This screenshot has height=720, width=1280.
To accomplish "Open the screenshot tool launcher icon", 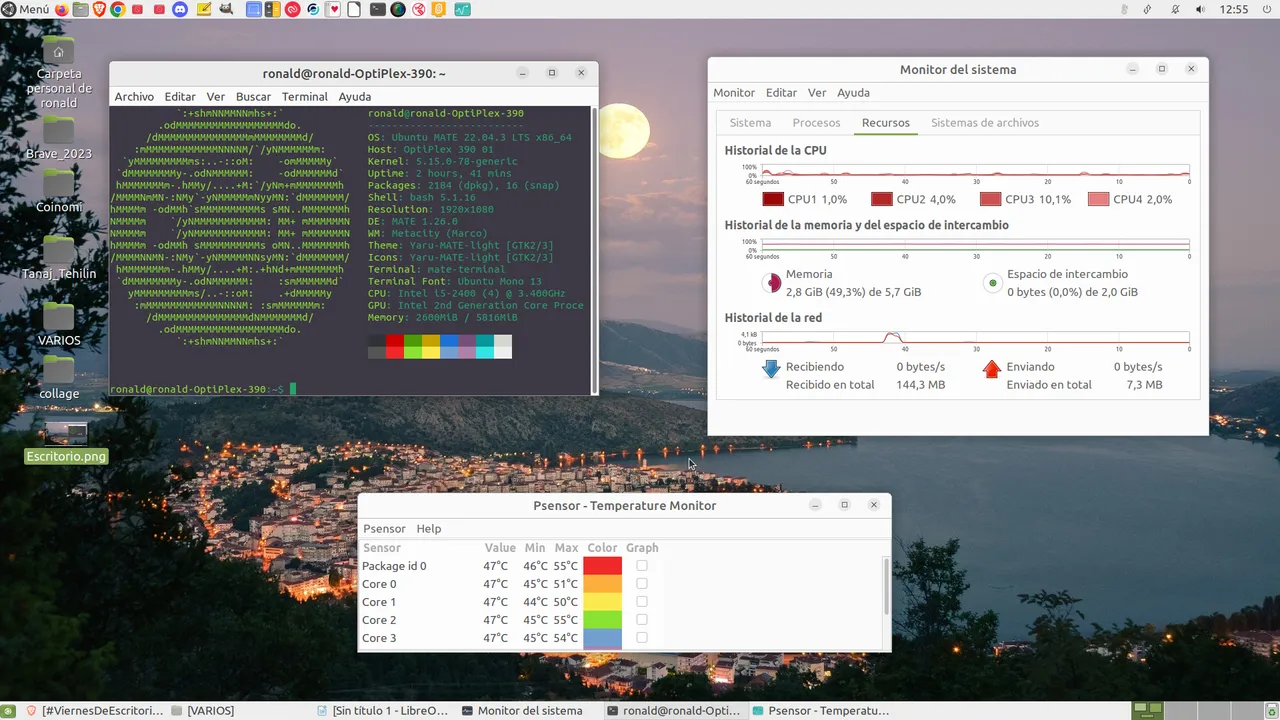I will pyautogui.click(x=254, y=9).
